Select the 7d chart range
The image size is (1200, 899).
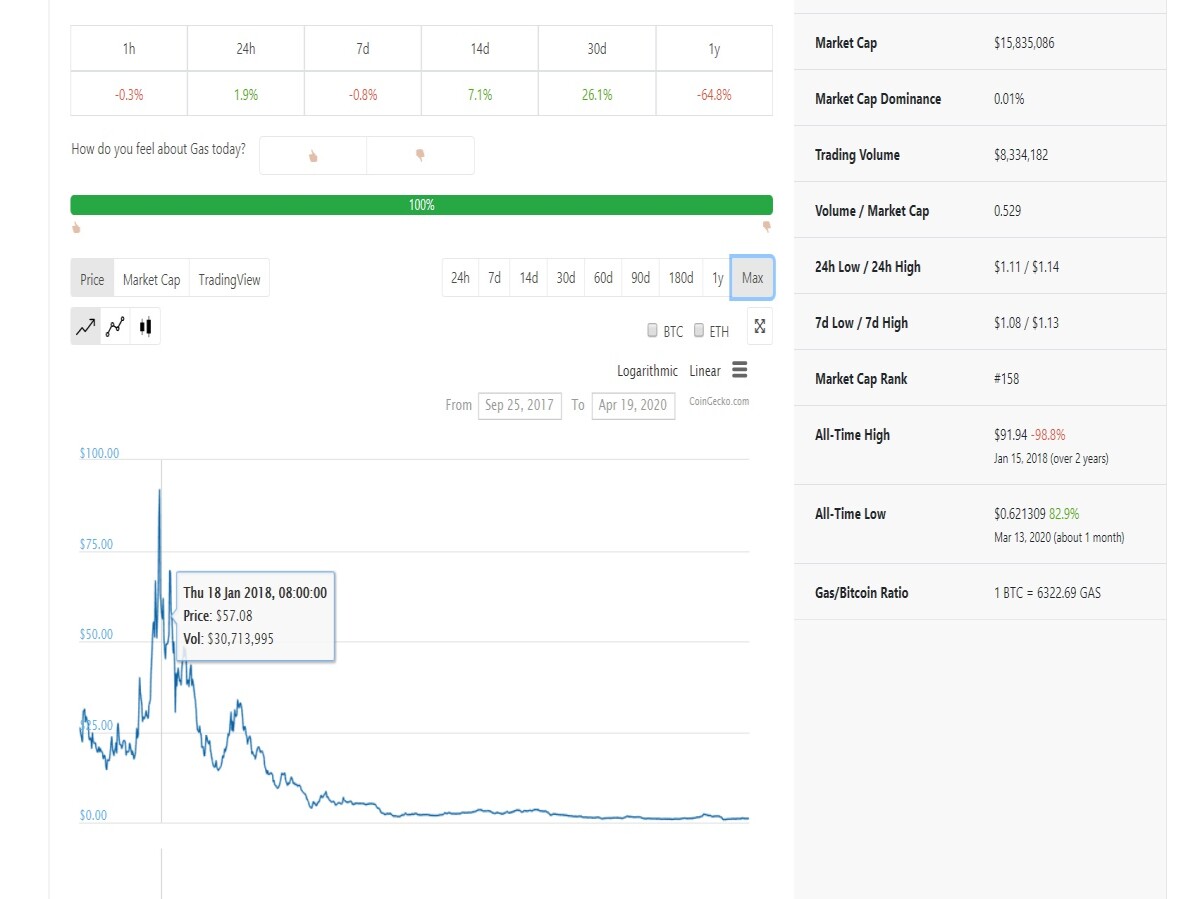(x=494, y=278)
